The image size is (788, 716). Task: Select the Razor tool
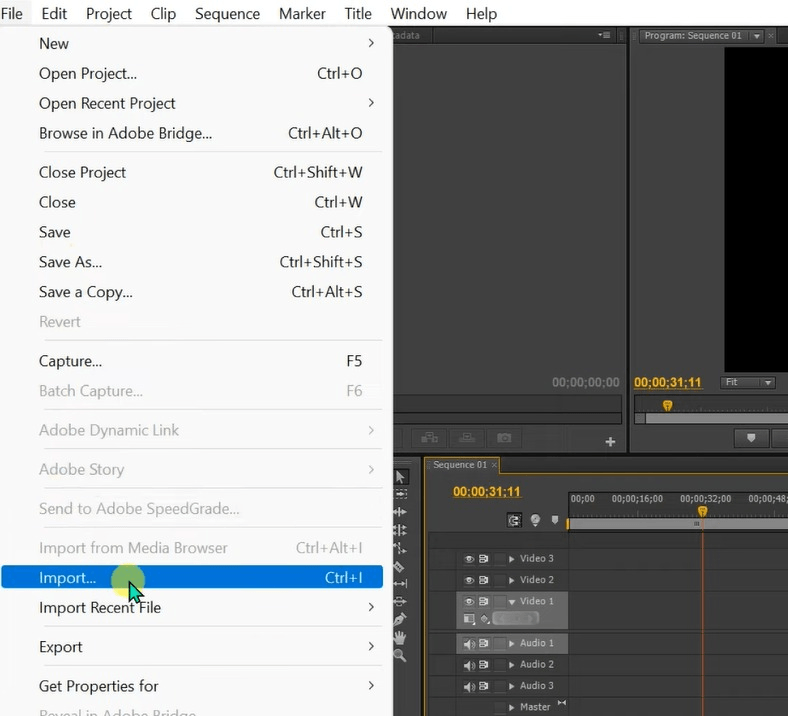[x=400, y=567]
